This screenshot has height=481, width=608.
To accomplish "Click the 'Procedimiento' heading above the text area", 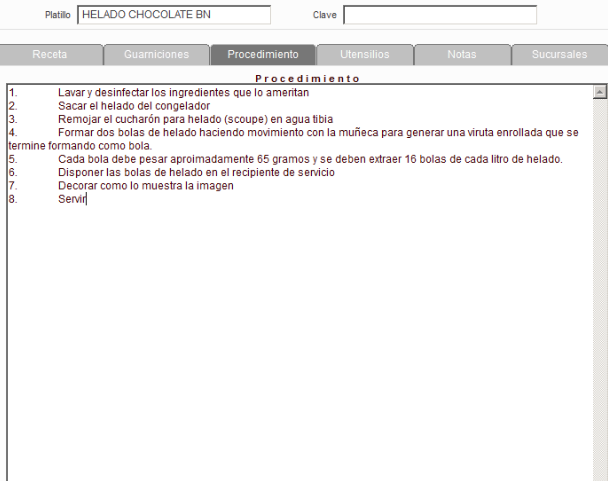I will coord(307,77).
